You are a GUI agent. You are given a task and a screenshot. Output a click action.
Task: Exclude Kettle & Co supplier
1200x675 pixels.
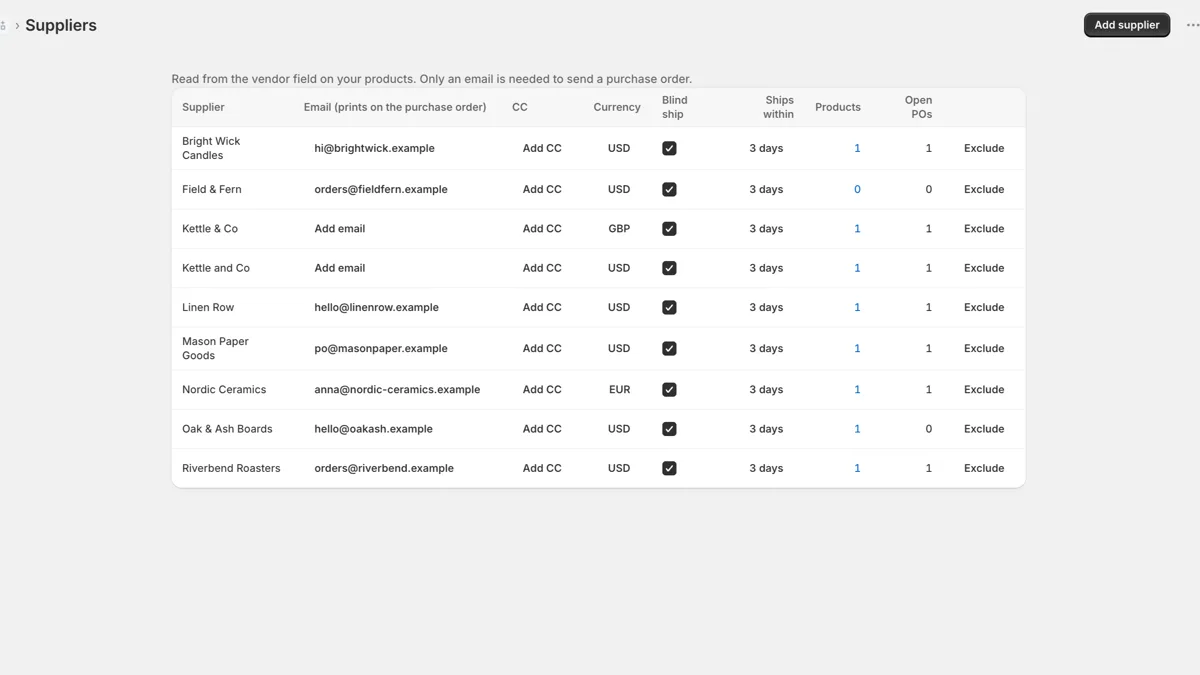tap(984, 229)
